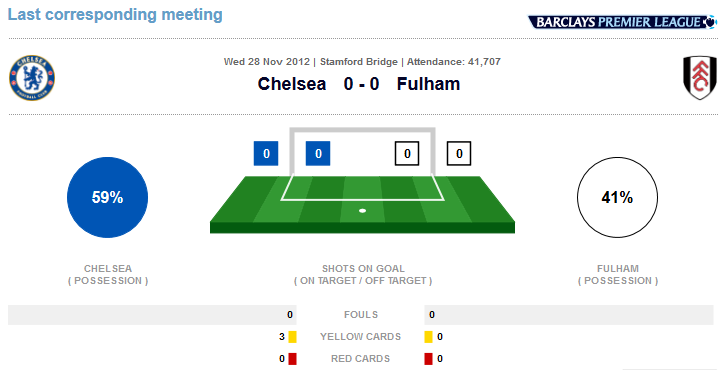The image size is (726, 370).
Task: Click Fulham's white shots on target box
Action: [407, 153]
